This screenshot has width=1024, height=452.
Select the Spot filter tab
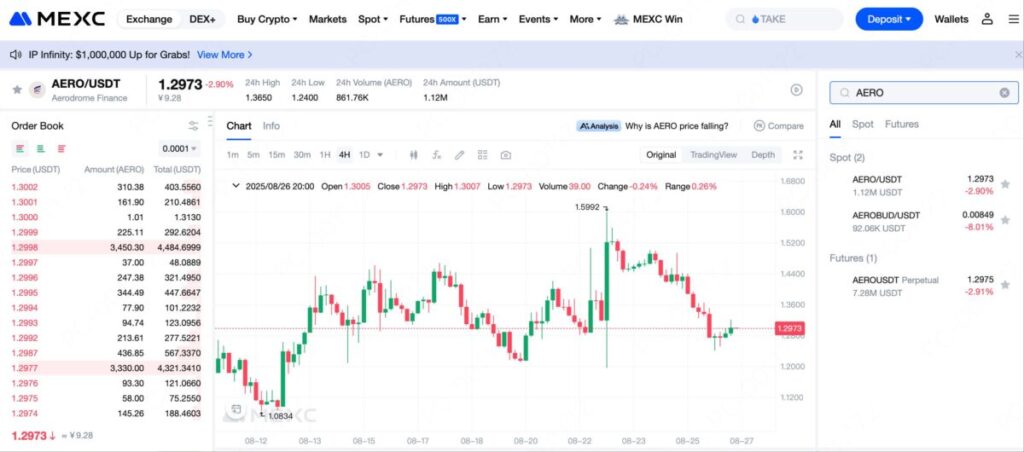click(863, 124)
